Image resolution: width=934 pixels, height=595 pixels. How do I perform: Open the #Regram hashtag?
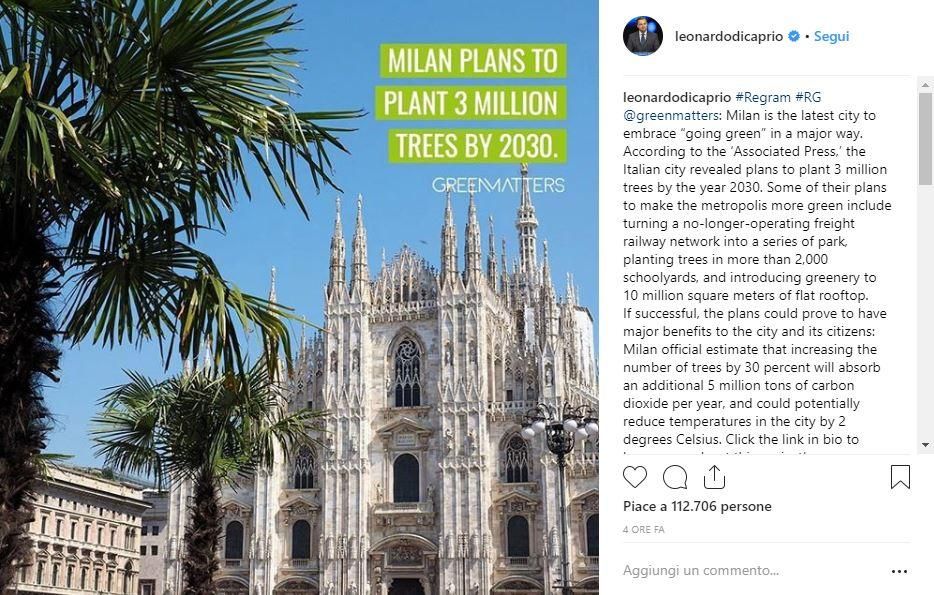[763, 97]
